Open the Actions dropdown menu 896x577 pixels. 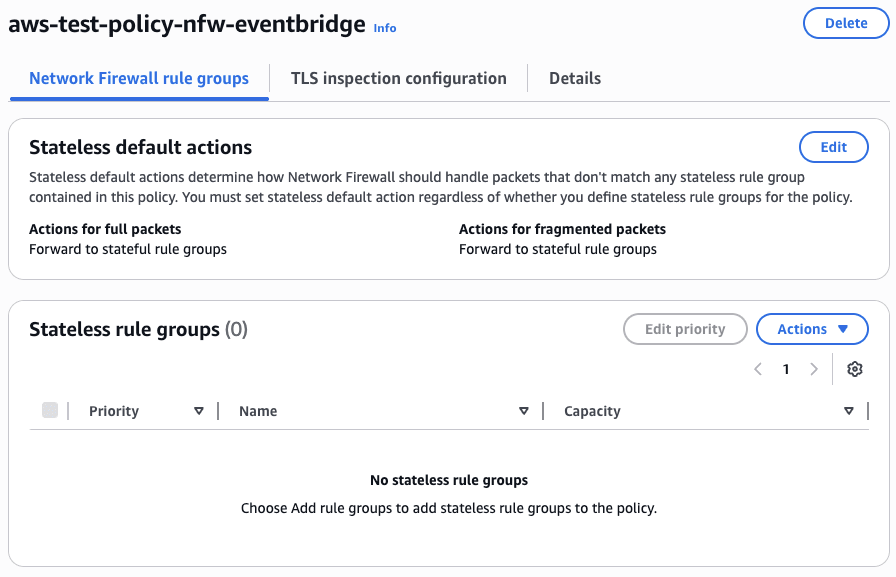click(812, 329)
